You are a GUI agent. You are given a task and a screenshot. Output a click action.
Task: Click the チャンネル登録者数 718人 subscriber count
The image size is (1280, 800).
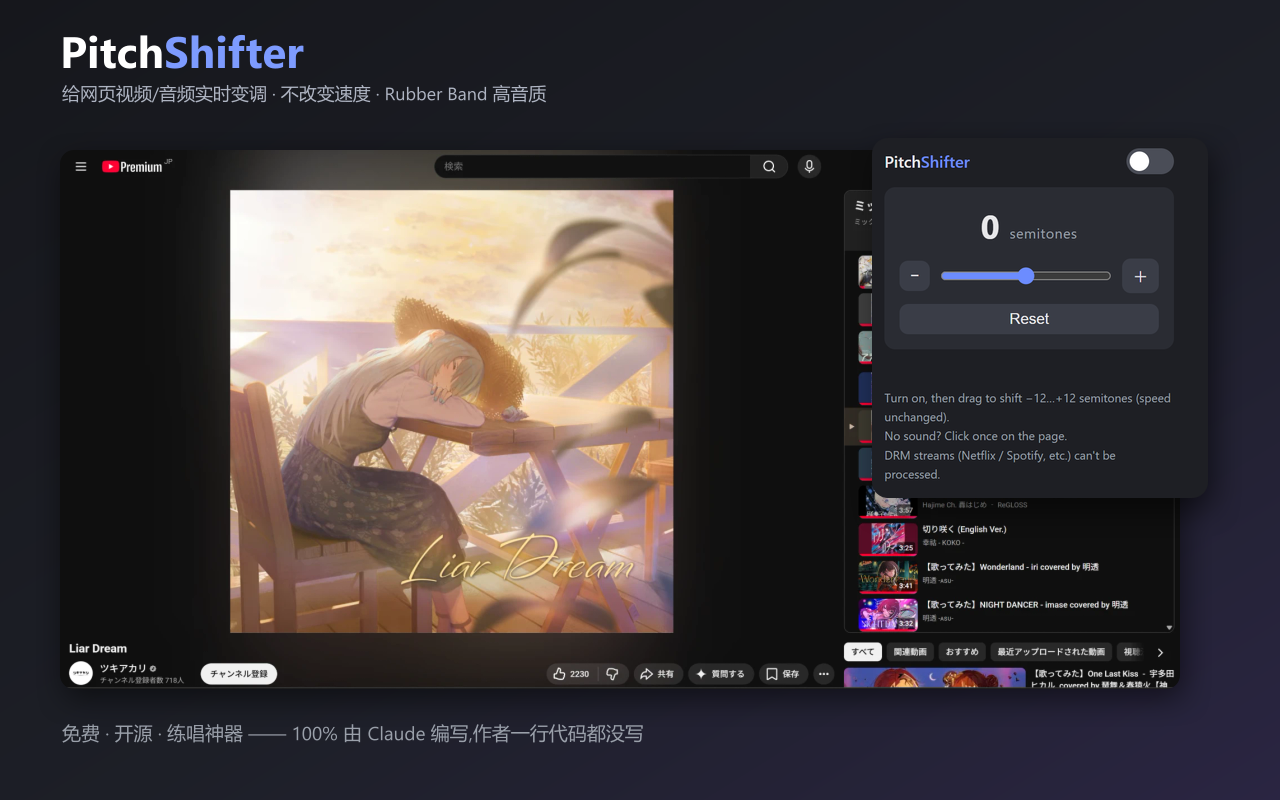(x=142, y=681)
